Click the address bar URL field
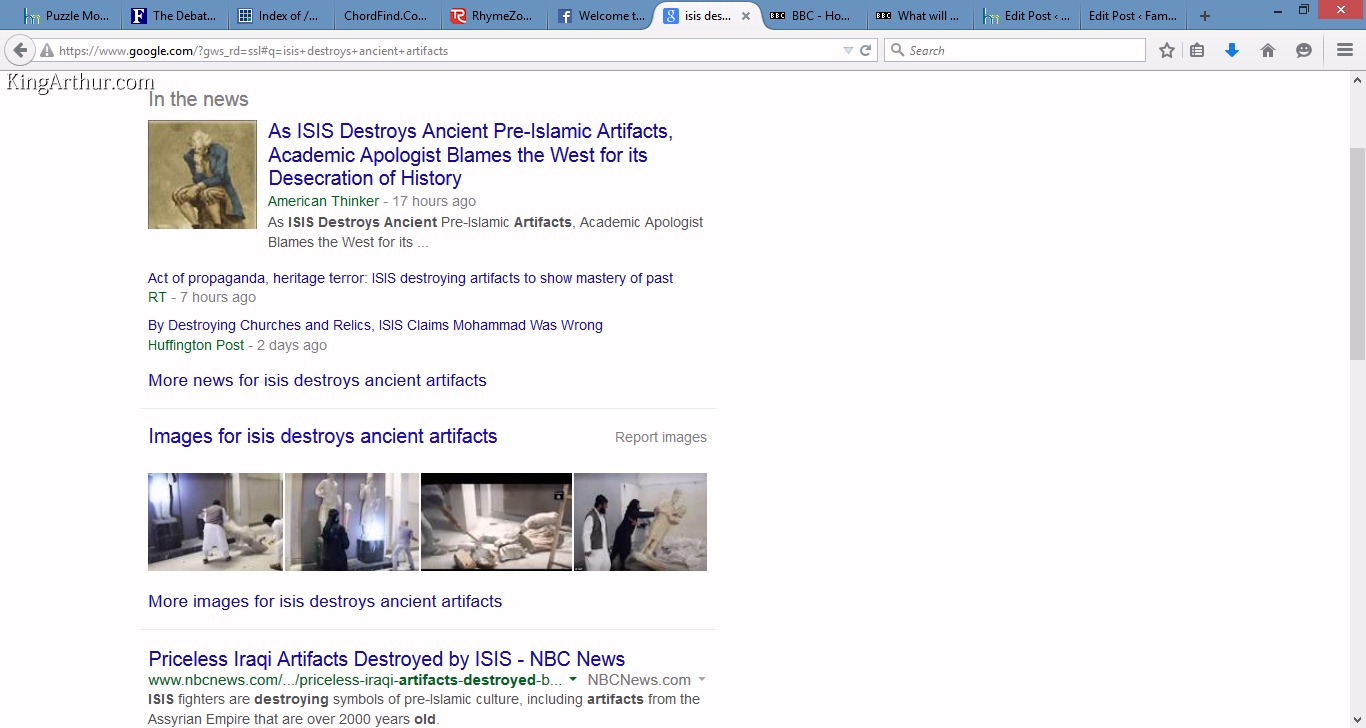Image resolution: width=1366 pixels, height=728 pixels. [445, 50]
